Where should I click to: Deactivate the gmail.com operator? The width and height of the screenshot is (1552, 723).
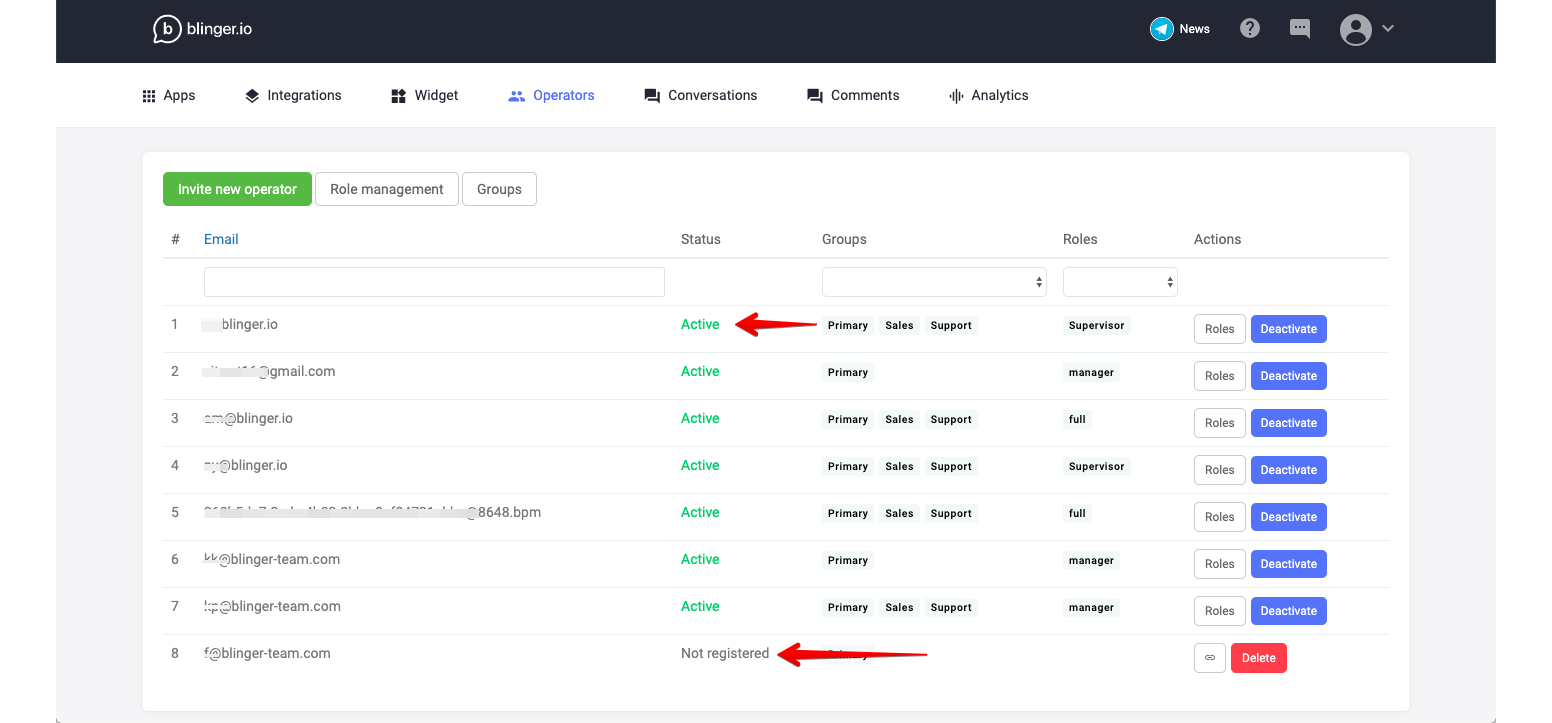coord(1289,376)
